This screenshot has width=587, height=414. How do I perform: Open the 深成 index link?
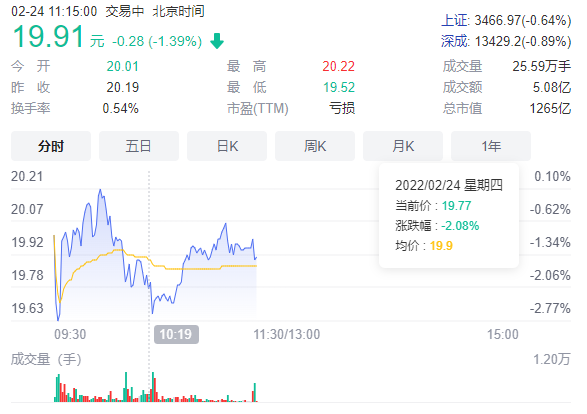455,41
